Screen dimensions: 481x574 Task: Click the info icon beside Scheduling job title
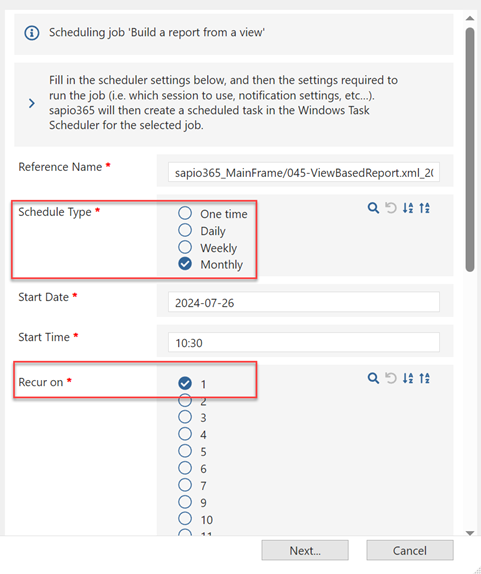coord(32,33)
